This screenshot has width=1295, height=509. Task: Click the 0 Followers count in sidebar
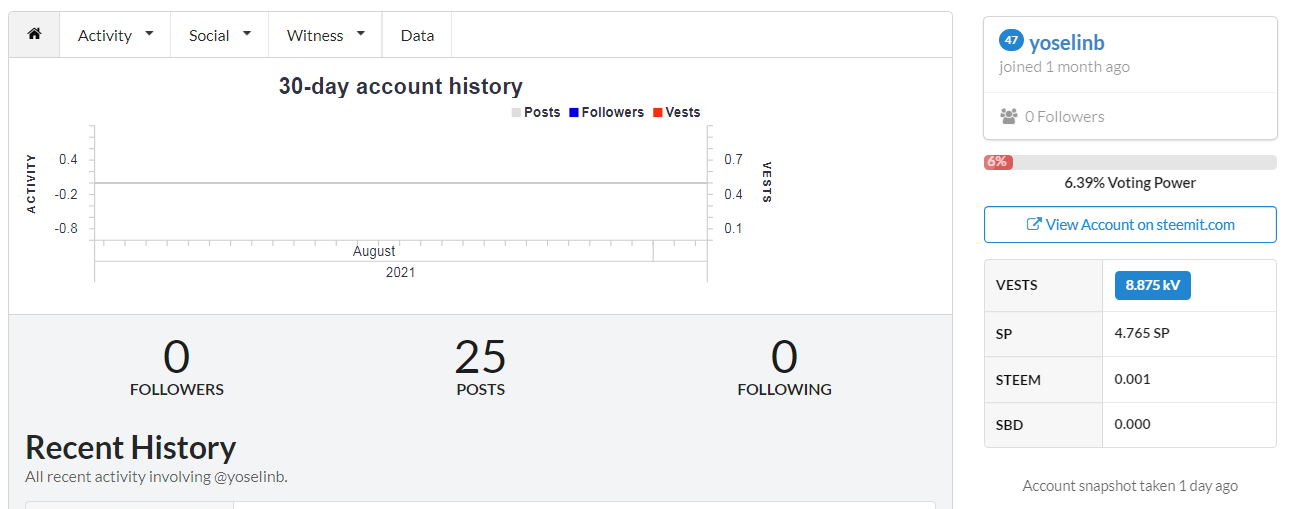[x=1064, y=116]
